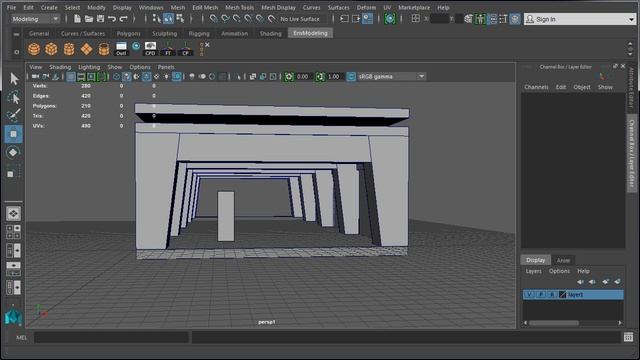Open the shelf tab selector menu
Viewport: 640px width, 360px height.
(16, 34)
